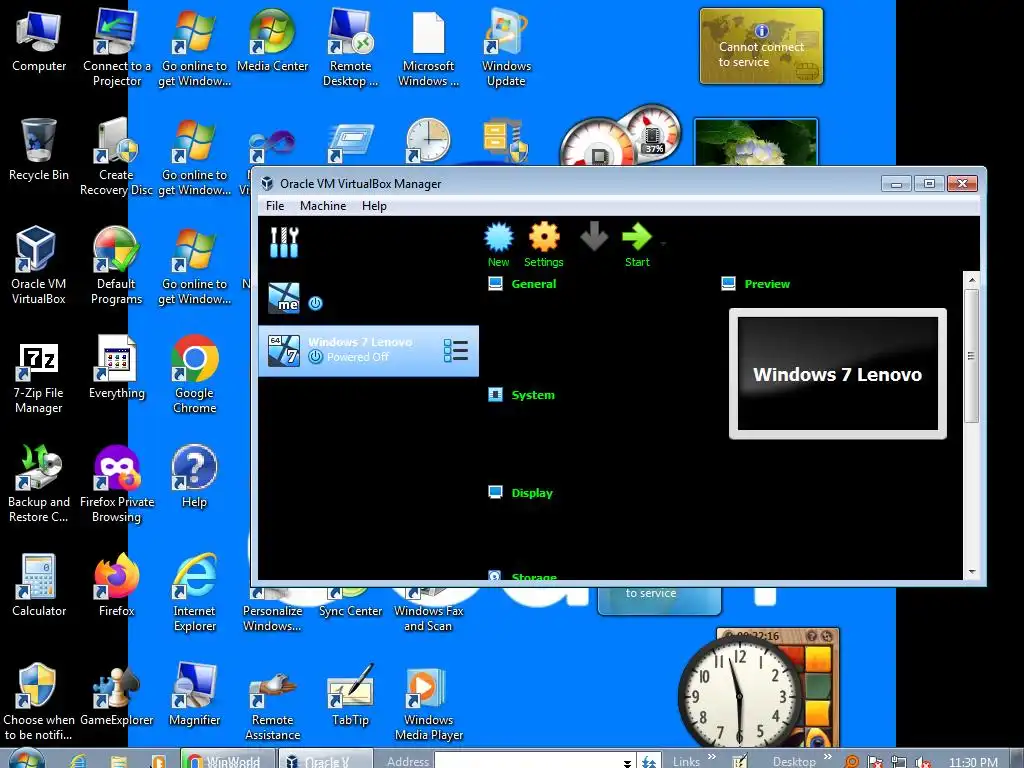Open the taskbar Address dropdown arrow
Screen dimensions: 1024x768
tap(627, 762)
